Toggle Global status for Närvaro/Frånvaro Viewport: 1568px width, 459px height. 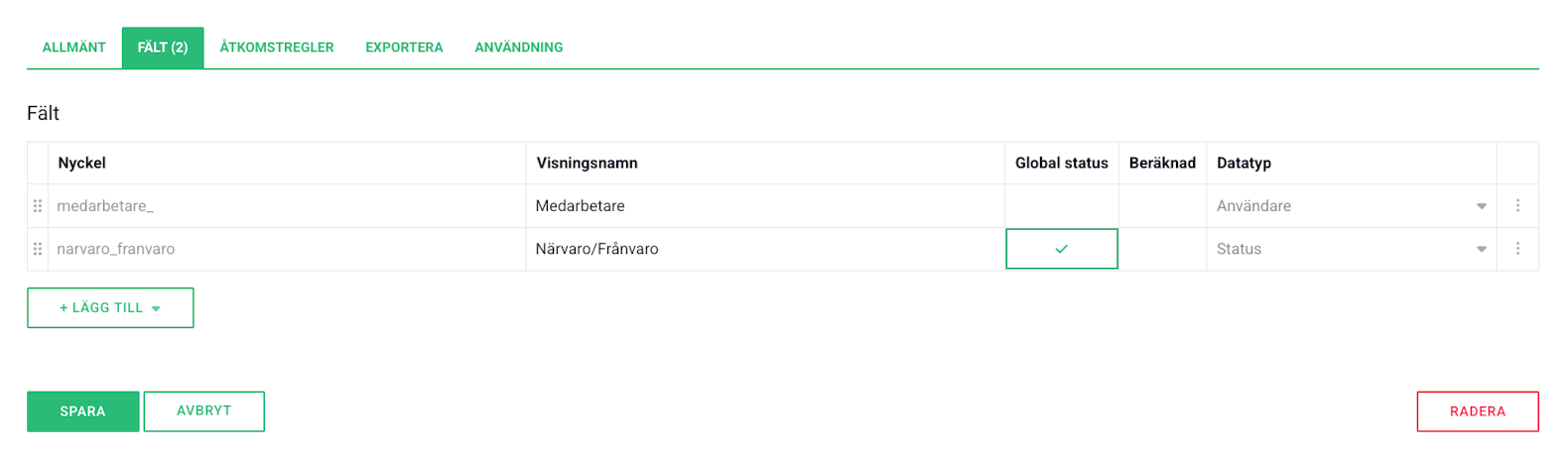(x=1061, y=249)
